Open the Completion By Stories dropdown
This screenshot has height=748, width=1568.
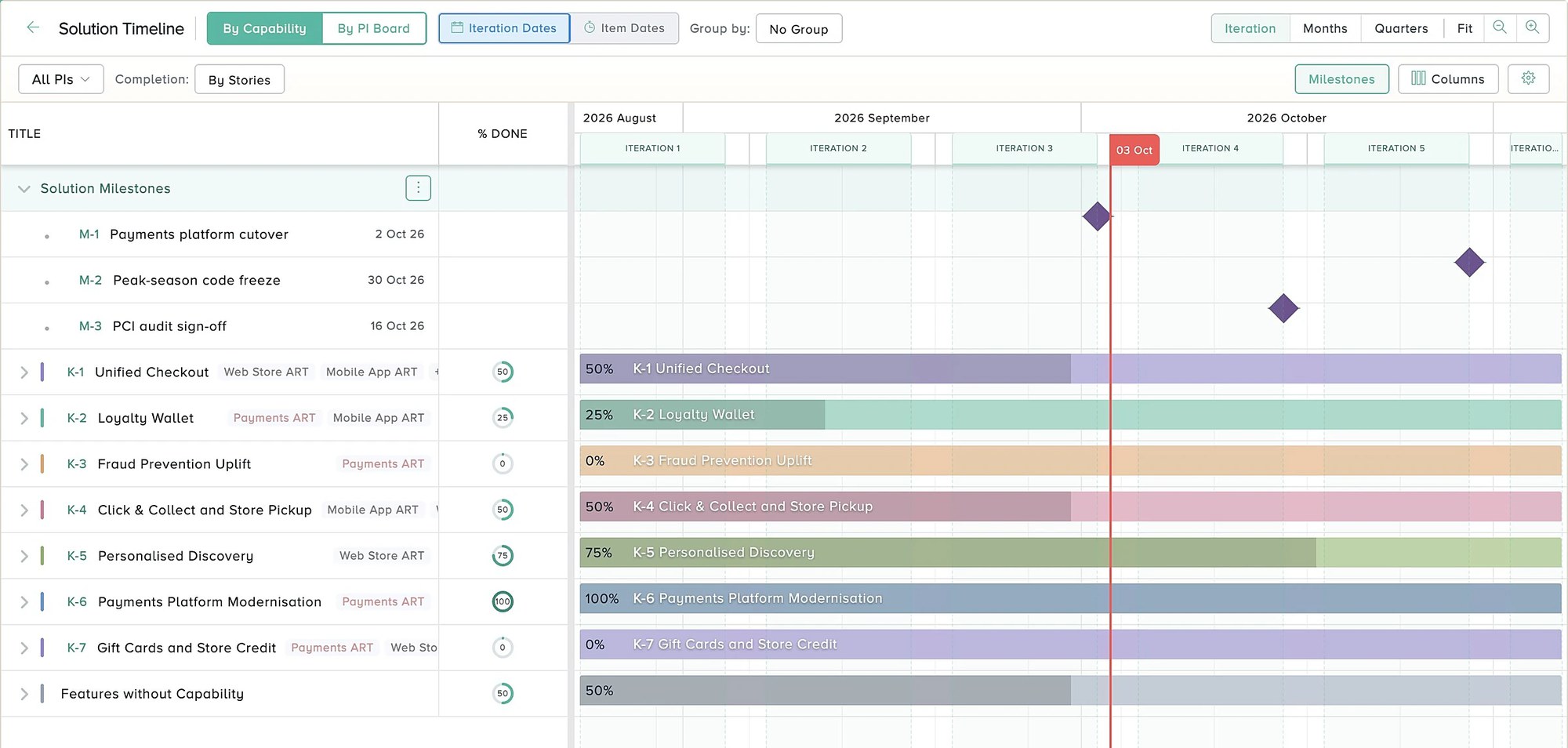239,79
